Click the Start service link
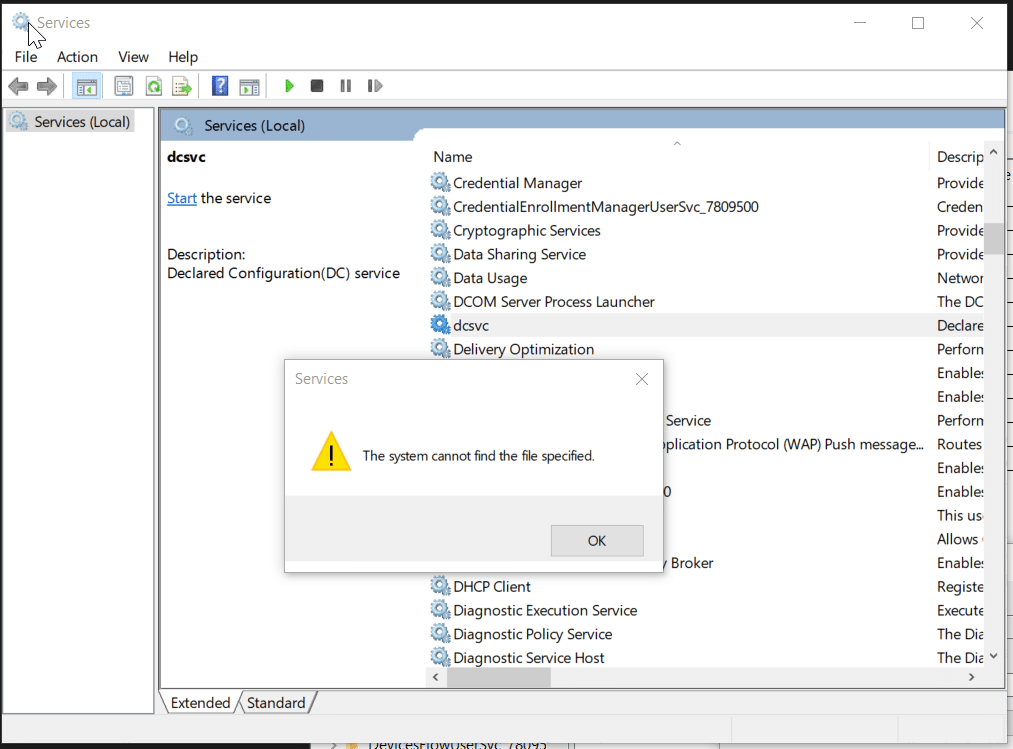This screenshot has height=749, width=1013. point(181,198)
